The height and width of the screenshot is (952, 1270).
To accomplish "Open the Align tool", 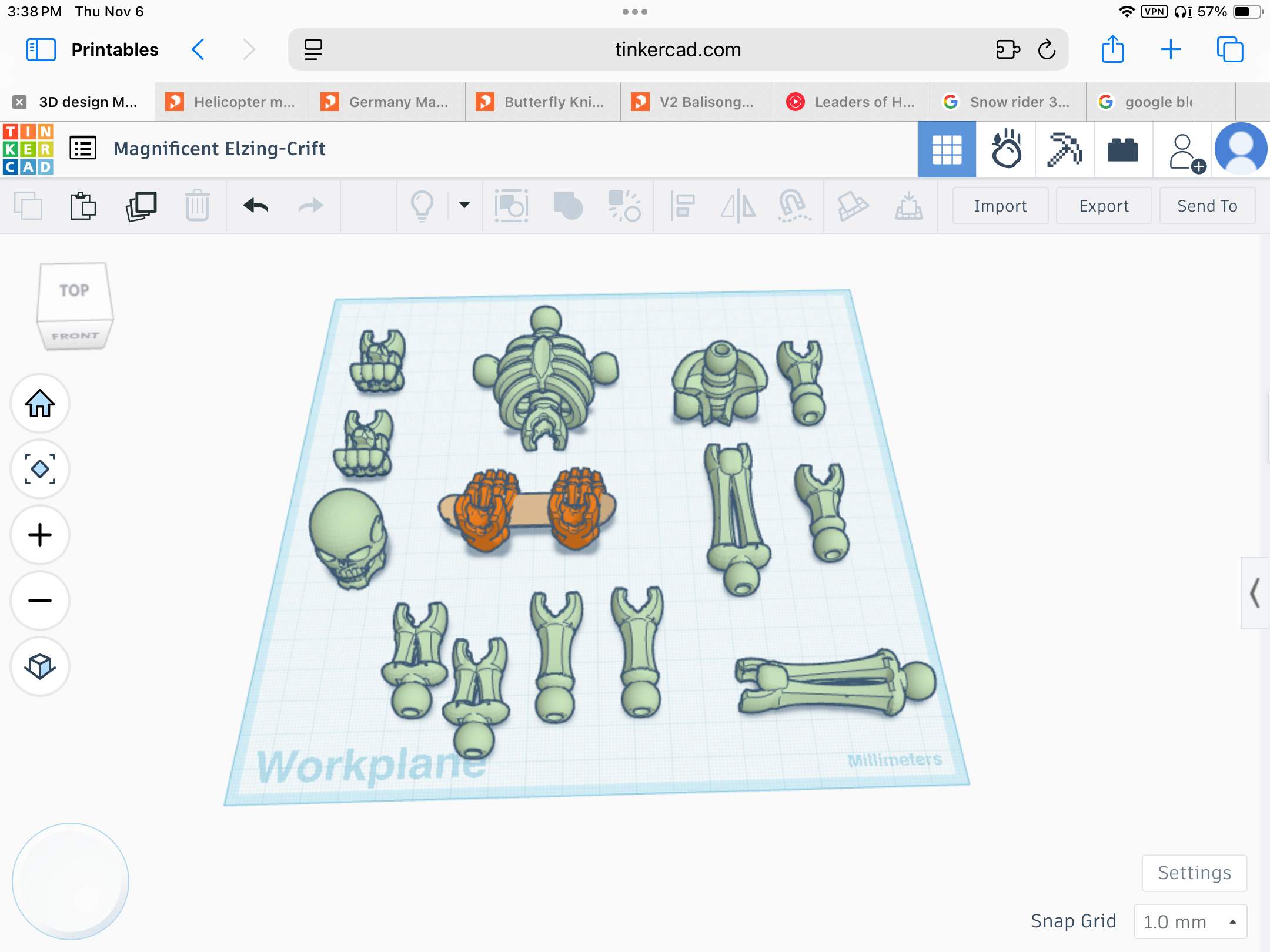I will pyautogui.click(x=683, y=206).
